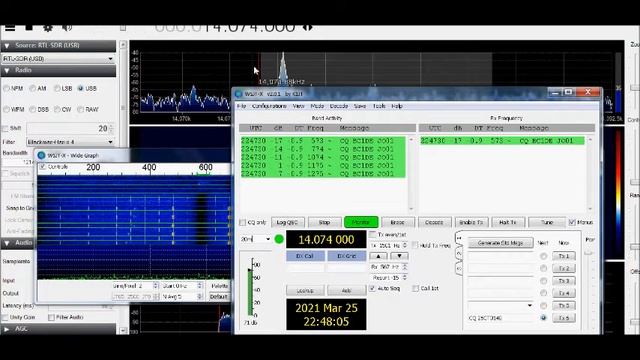The image size is (640, 360).
Task: Open the File menu in WSJT-X
Action: point(242,106)
